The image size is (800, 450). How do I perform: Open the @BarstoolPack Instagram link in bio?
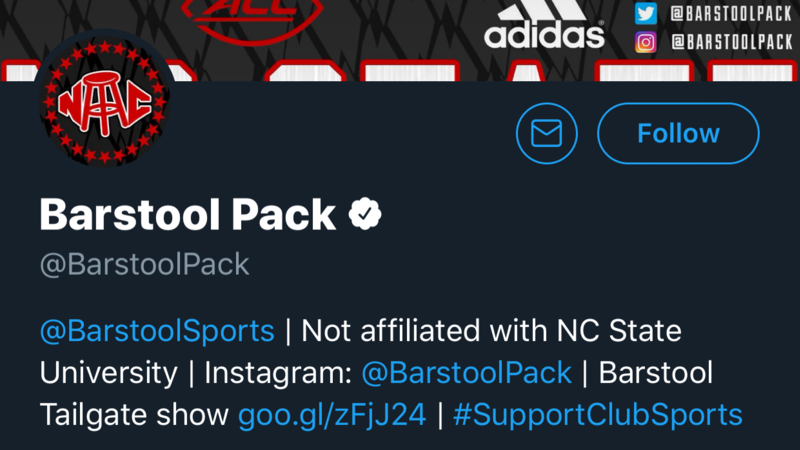[466, 373]
